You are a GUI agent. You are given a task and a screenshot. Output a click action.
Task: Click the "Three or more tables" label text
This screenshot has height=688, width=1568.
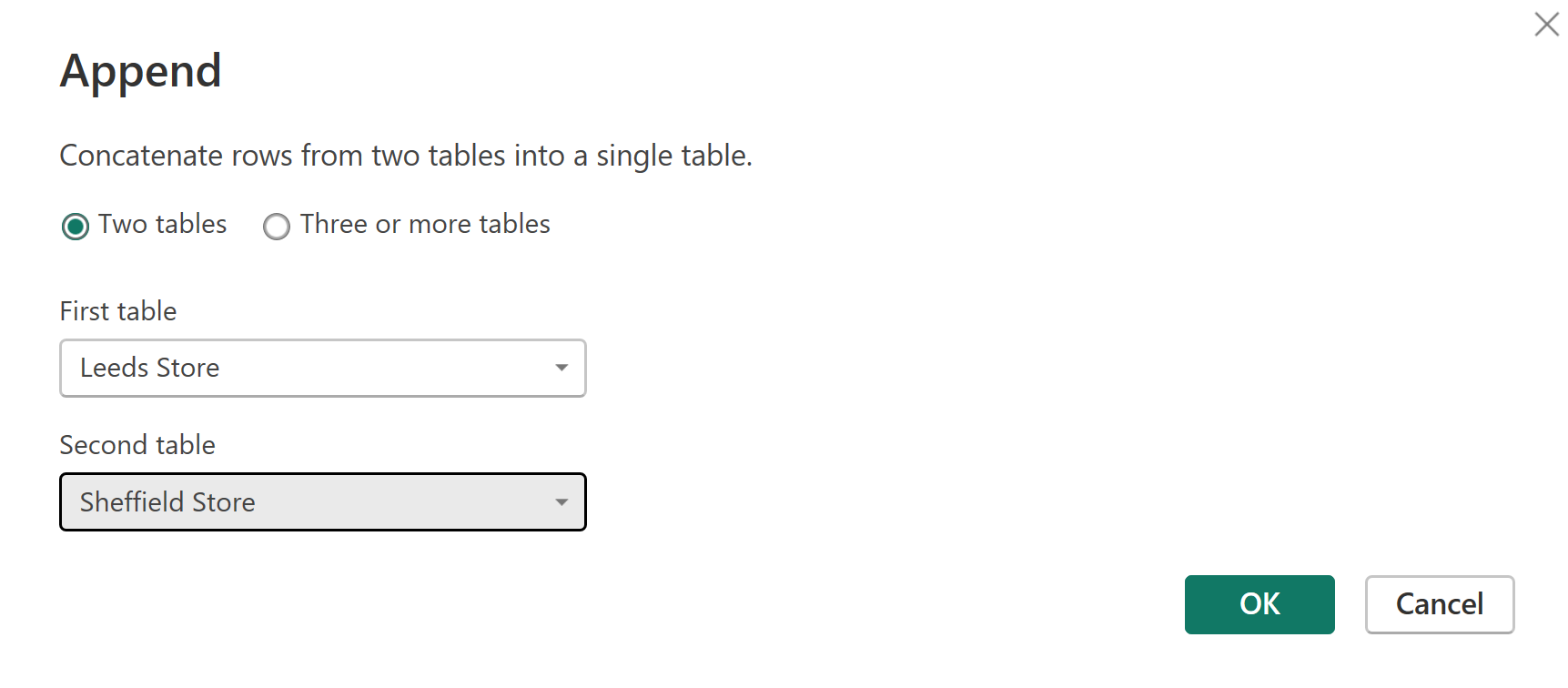coord(425,224)
